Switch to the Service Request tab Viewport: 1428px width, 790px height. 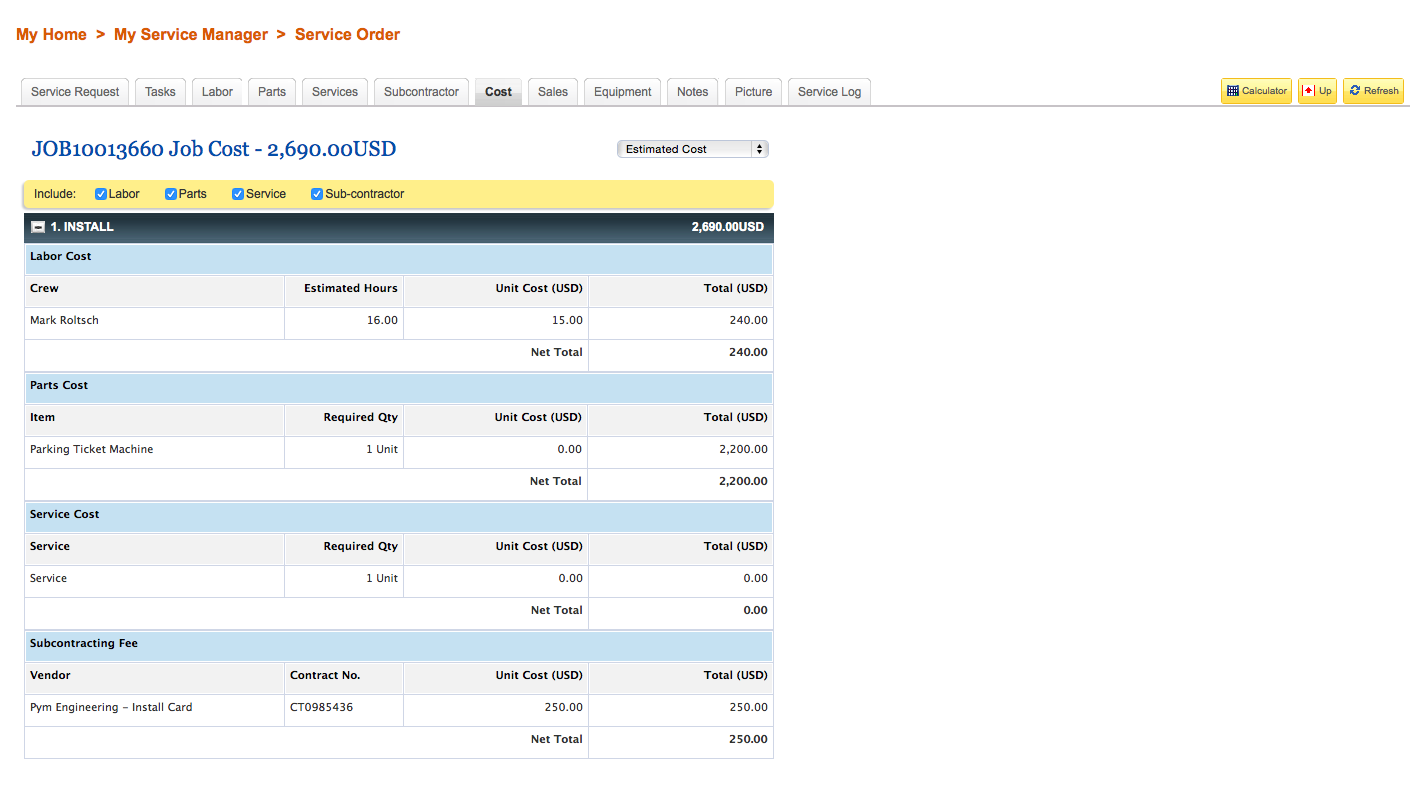point(75,92)
